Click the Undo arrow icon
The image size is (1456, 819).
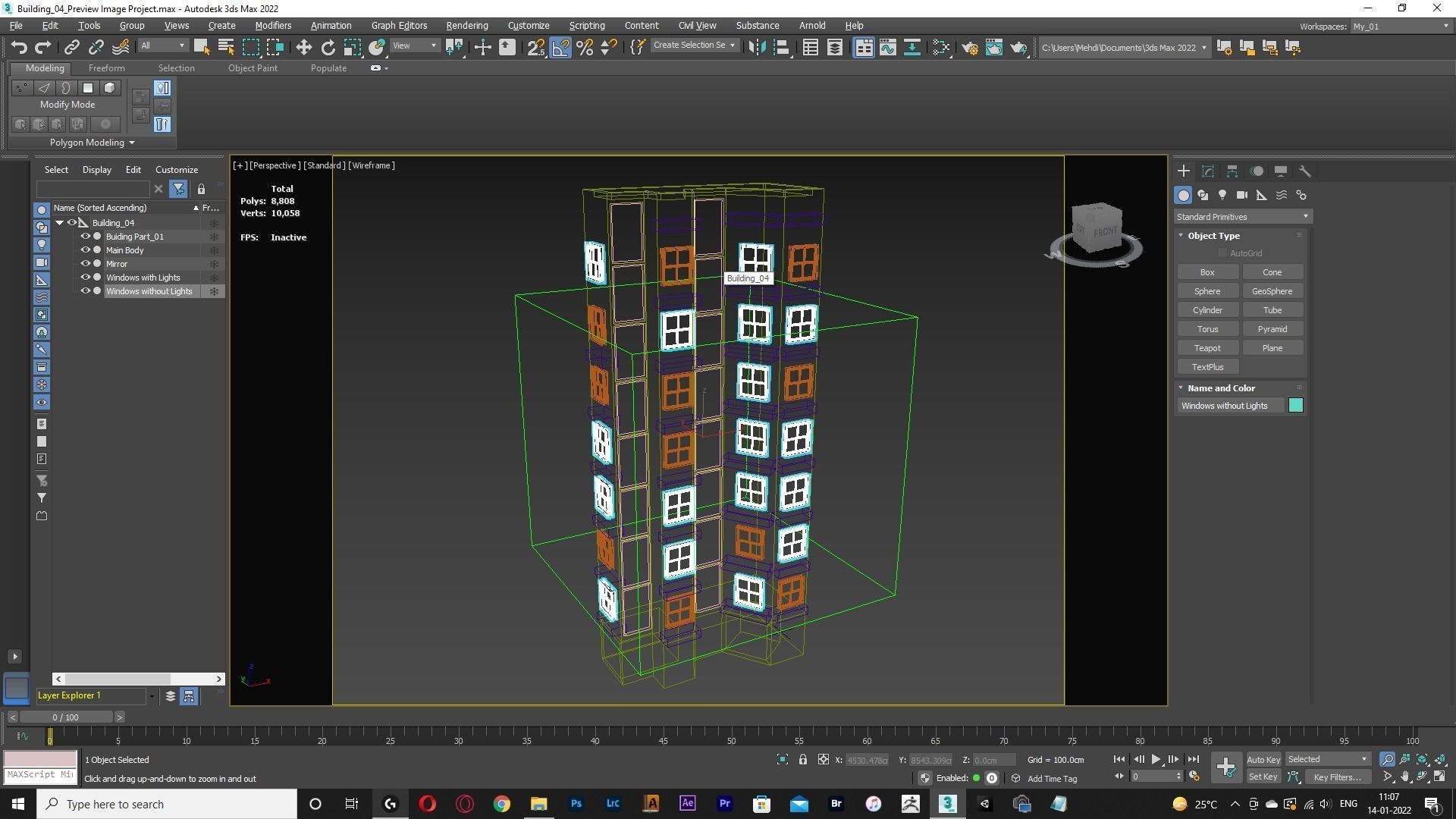point(19,47)
